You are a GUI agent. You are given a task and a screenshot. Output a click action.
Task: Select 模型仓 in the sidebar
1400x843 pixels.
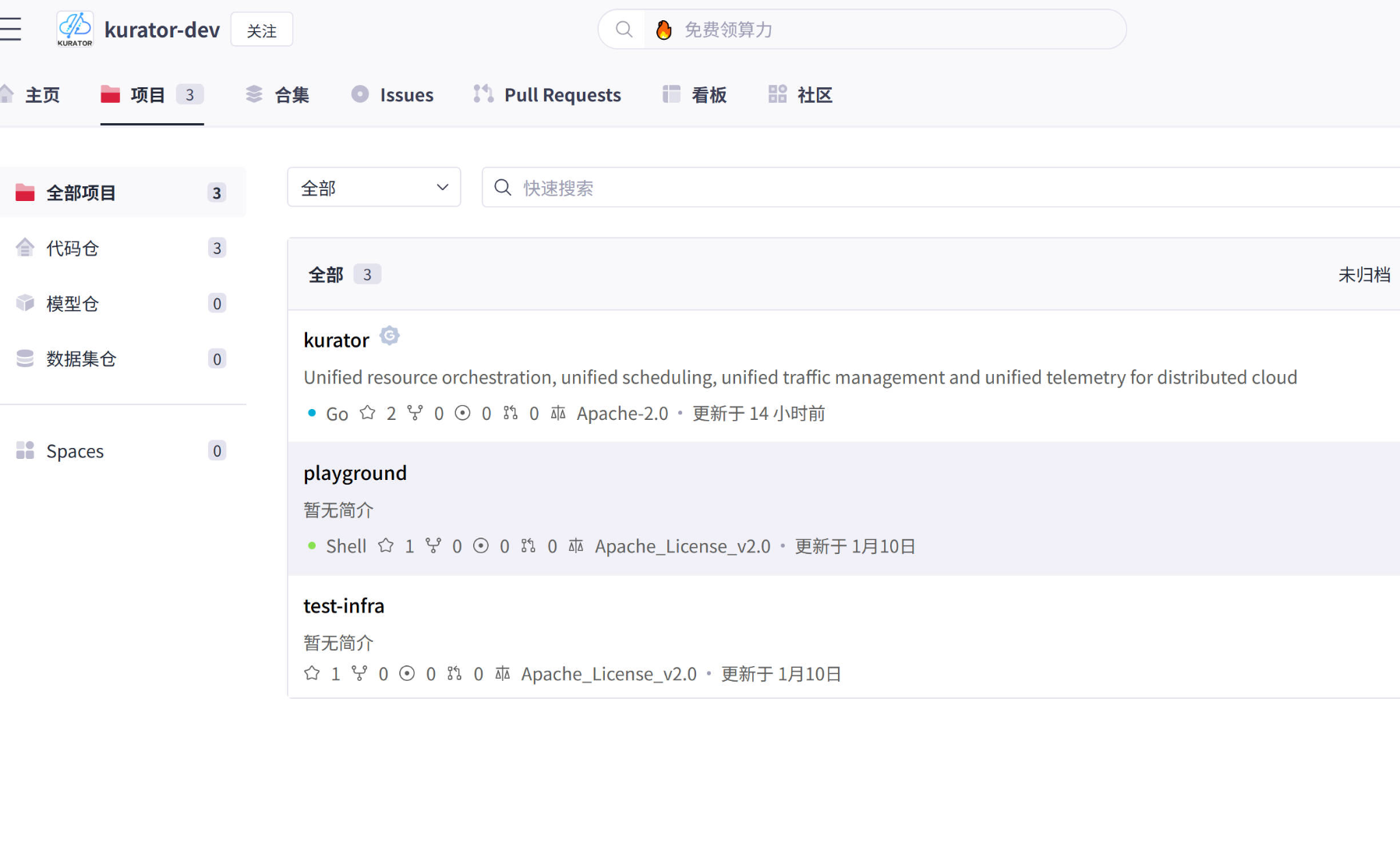coord(122,303)
